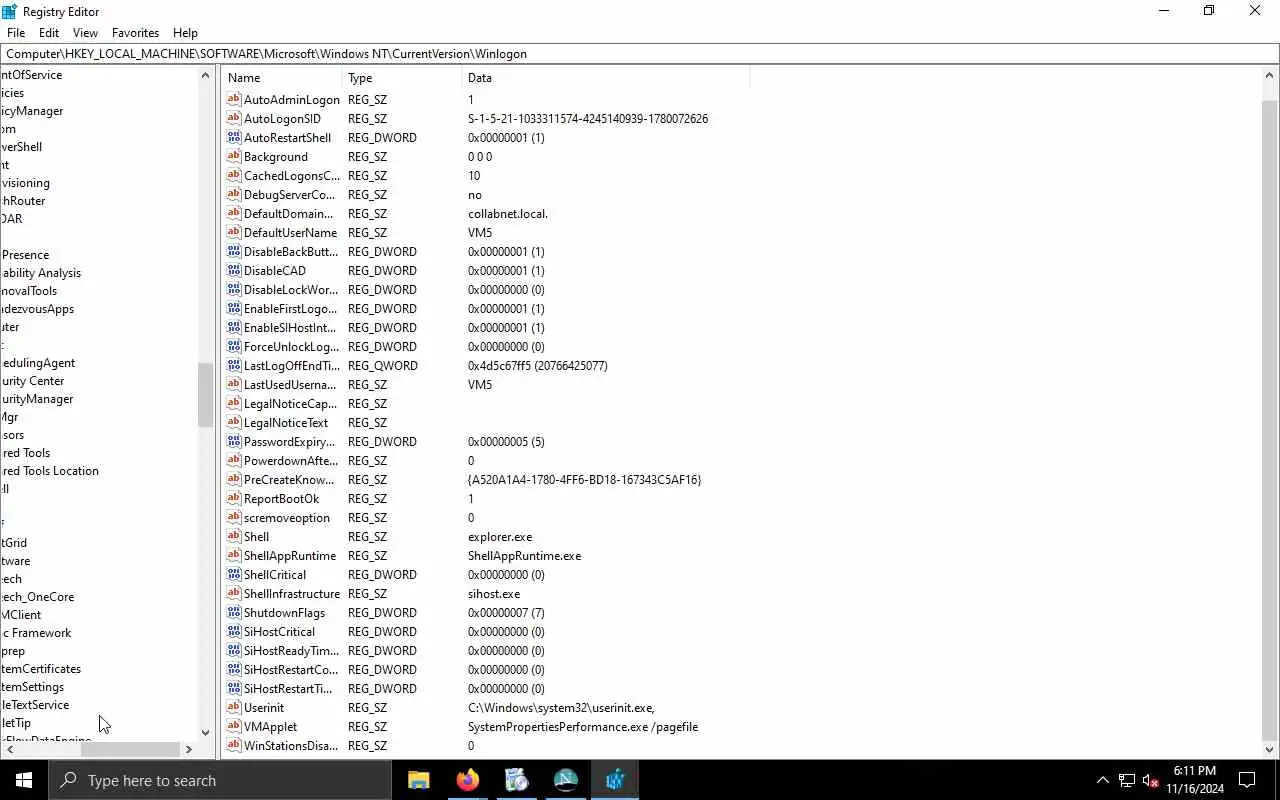The image size is (1280, 800).
Task: Click the registry path address bar
Action: [640, 54]
